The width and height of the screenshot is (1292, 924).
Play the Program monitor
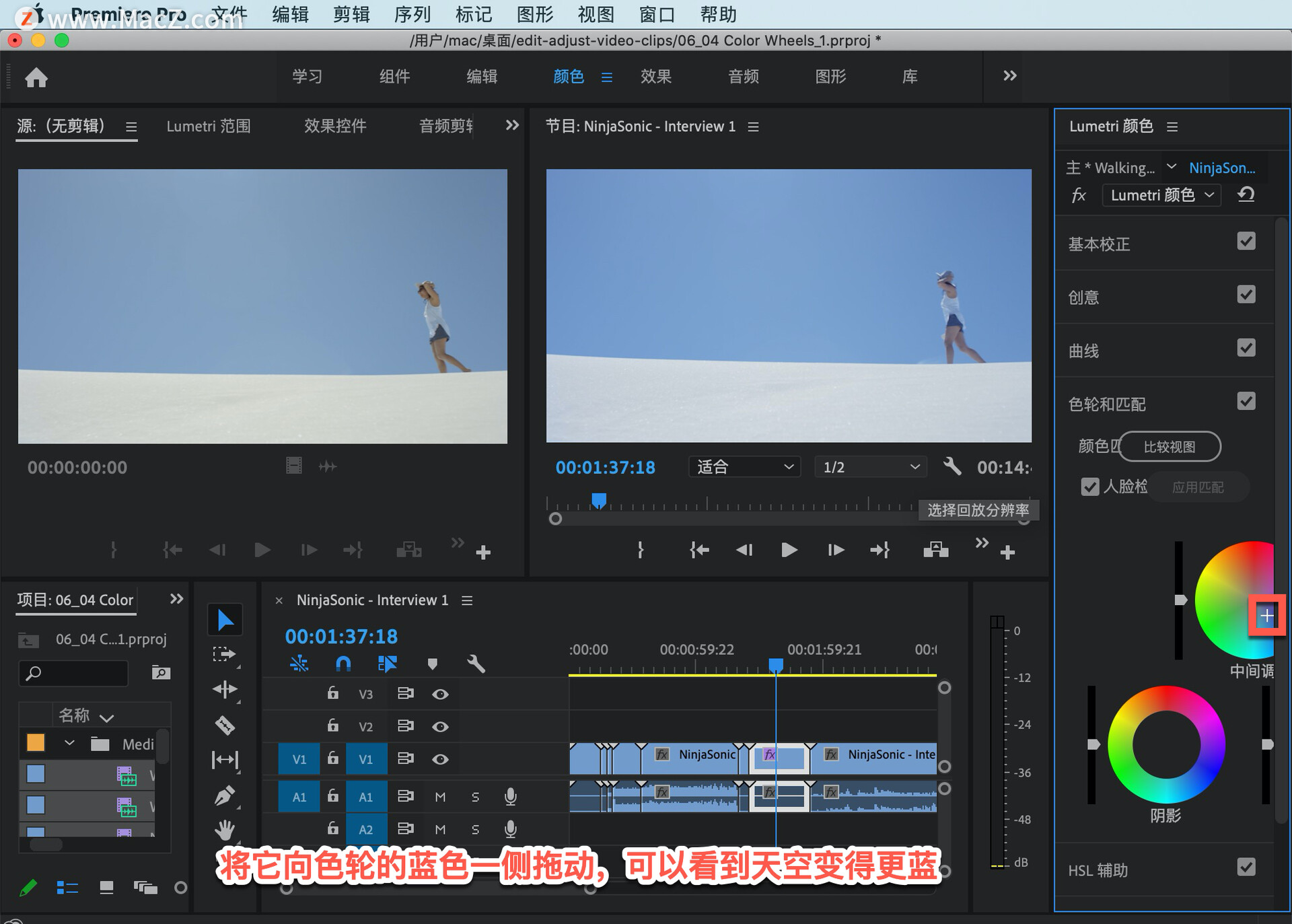point(789,550)
